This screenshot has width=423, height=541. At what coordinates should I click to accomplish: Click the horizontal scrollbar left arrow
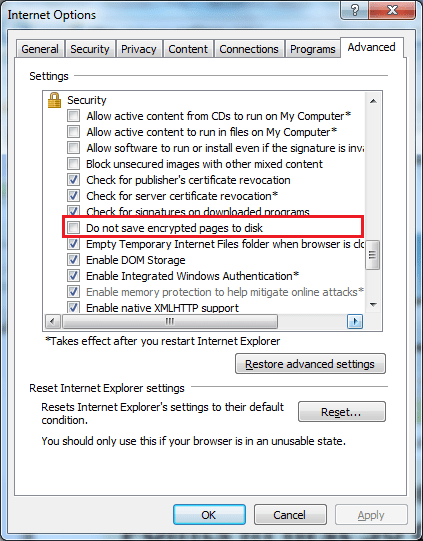52,322
